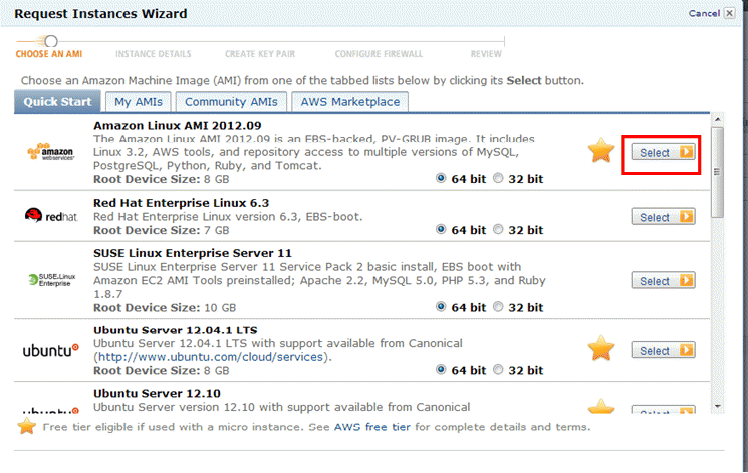Choose 32 bit for Red Hat Enterprise Linux 6.3
The height and width of the screenshot is (473, 748).
click(x=498, y=229)
